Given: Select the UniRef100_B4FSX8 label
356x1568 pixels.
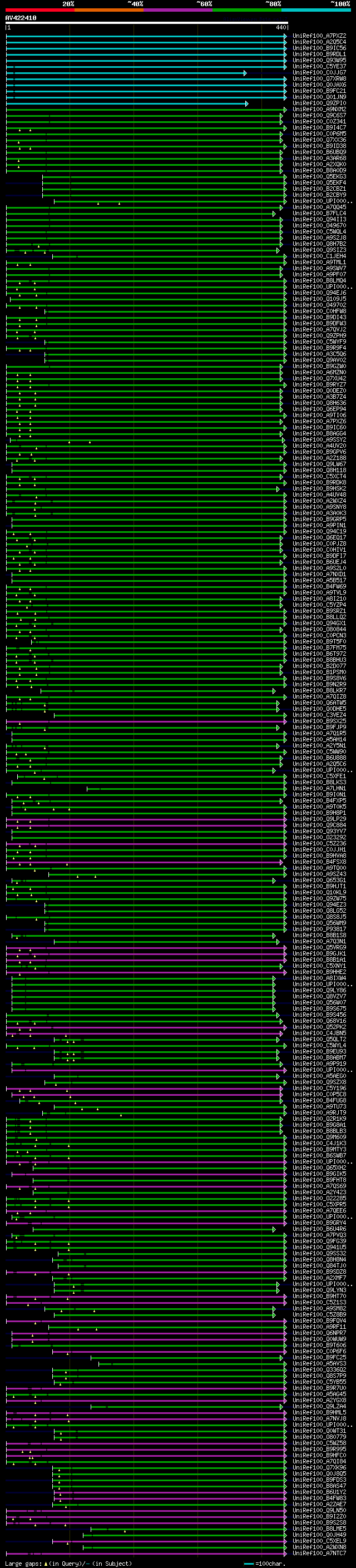Looking at the screenshot, I should 319,861.
